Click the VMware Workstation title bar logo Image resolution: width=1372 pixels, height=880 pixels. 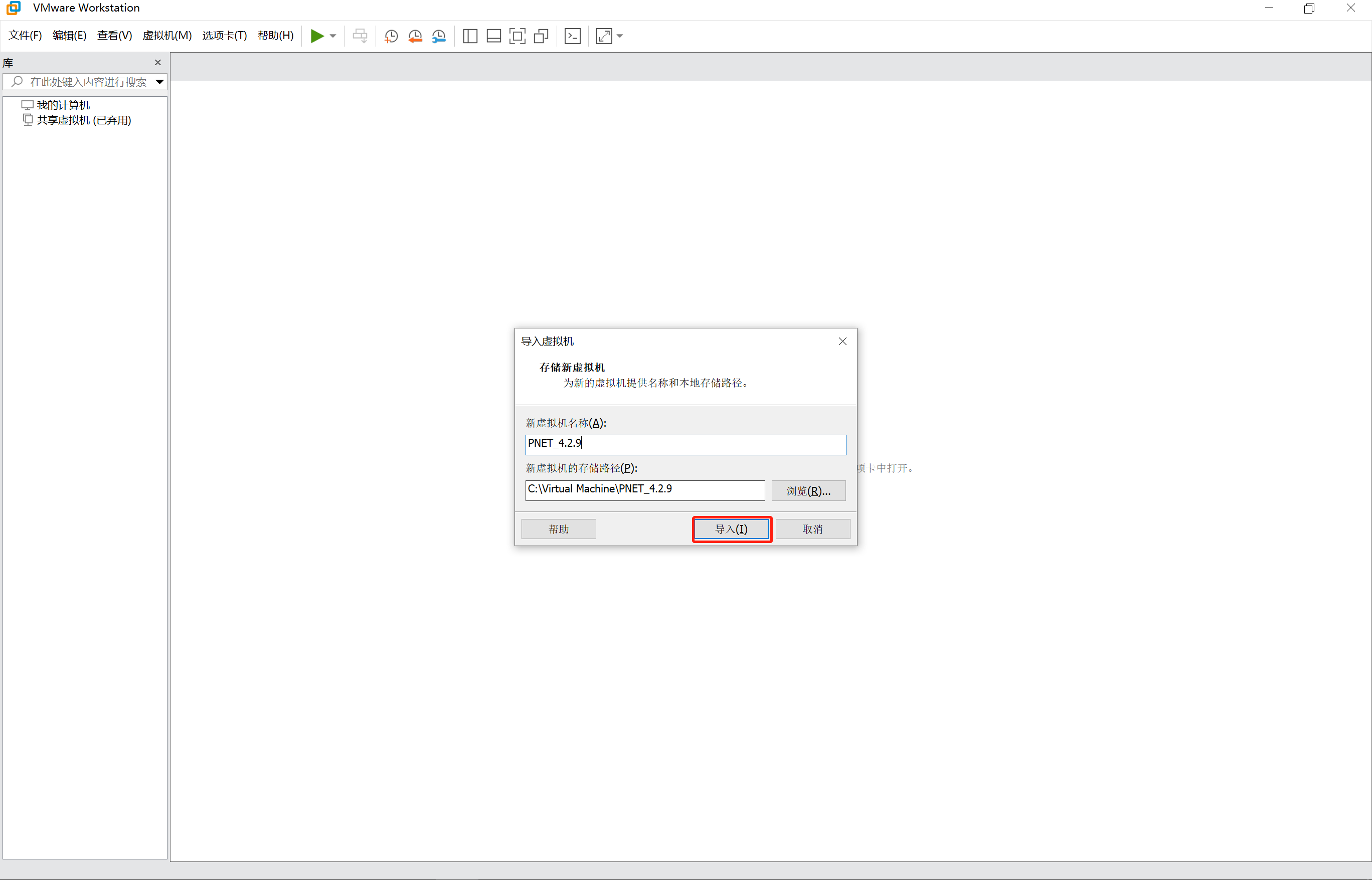[13, 8]
